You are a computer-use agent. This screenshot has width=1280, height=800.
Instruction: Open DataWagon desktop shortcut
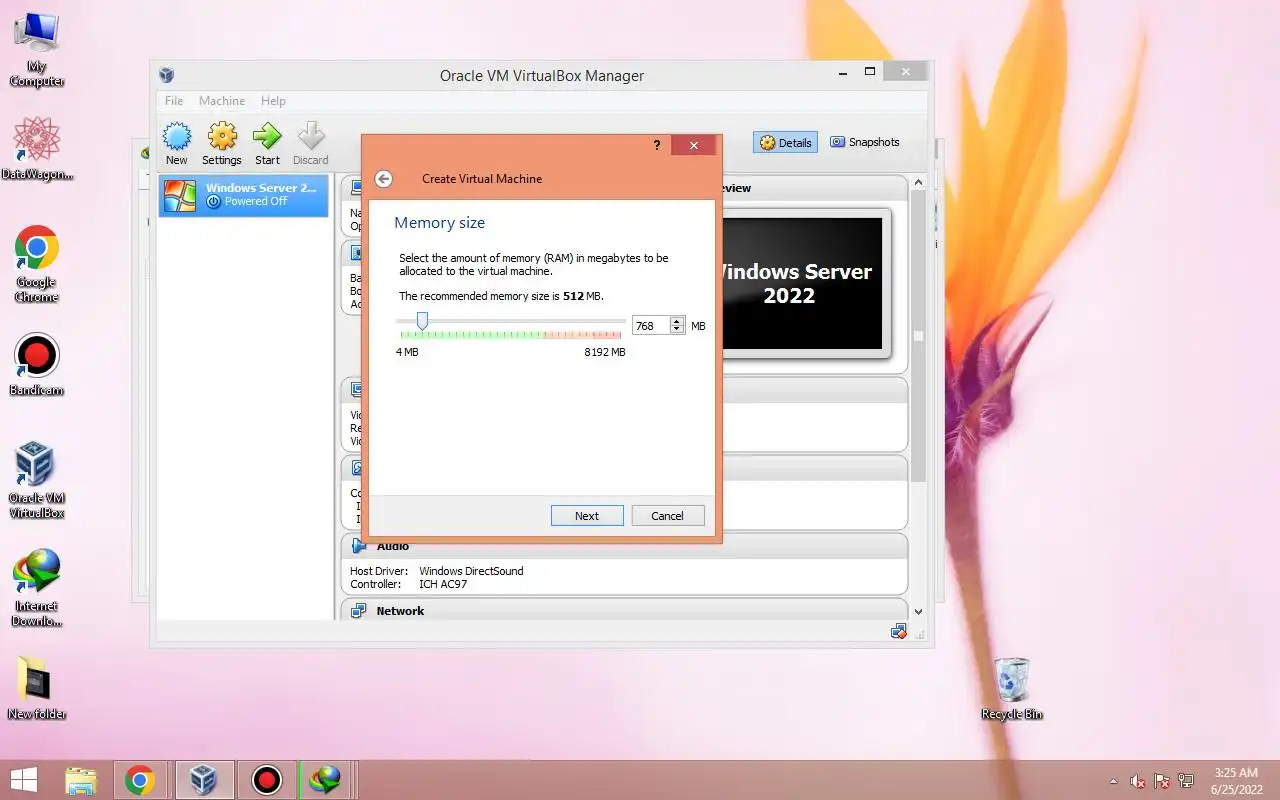[x=37, y=148]
